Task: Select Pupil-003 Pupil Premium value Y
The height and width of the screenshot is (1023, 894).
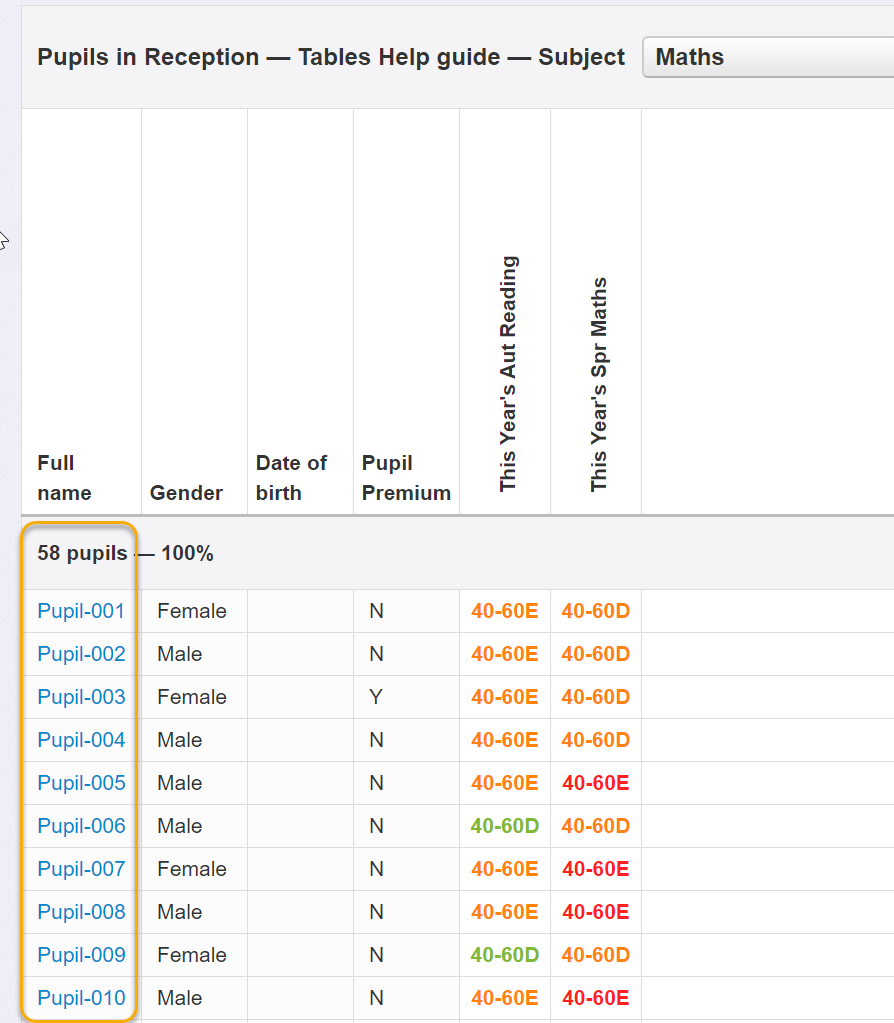Action: click(376, 697)
